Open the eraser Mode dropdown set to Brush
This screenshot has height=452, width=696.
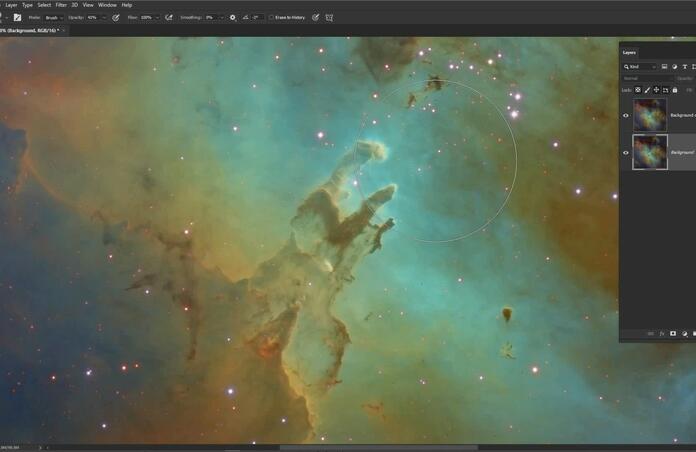[54, 18]
